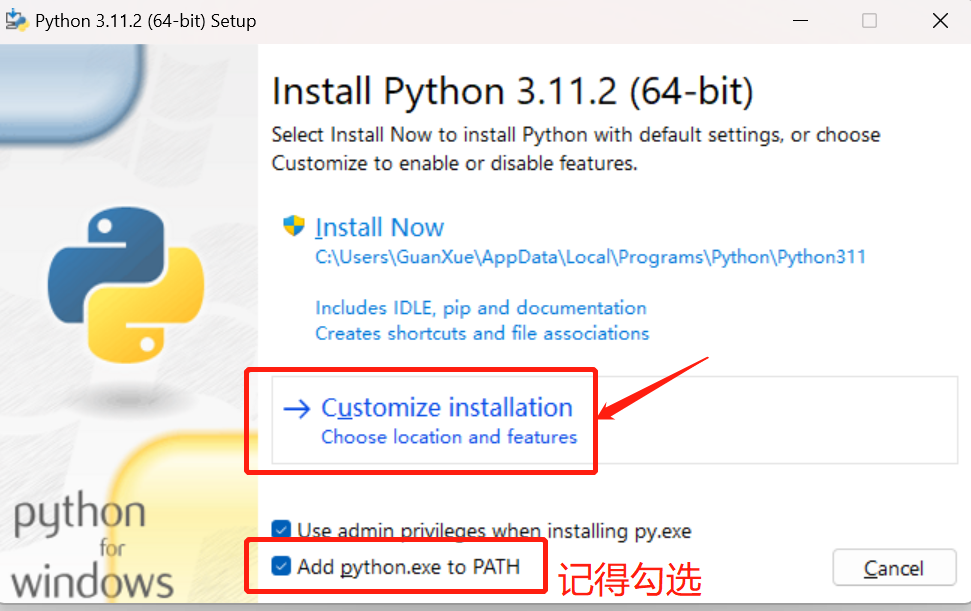Click the 'Install Python 3.11.2 (64-bit)' heading
The height and width of the screenshot is (611, 971).
(x=513, y=92)
